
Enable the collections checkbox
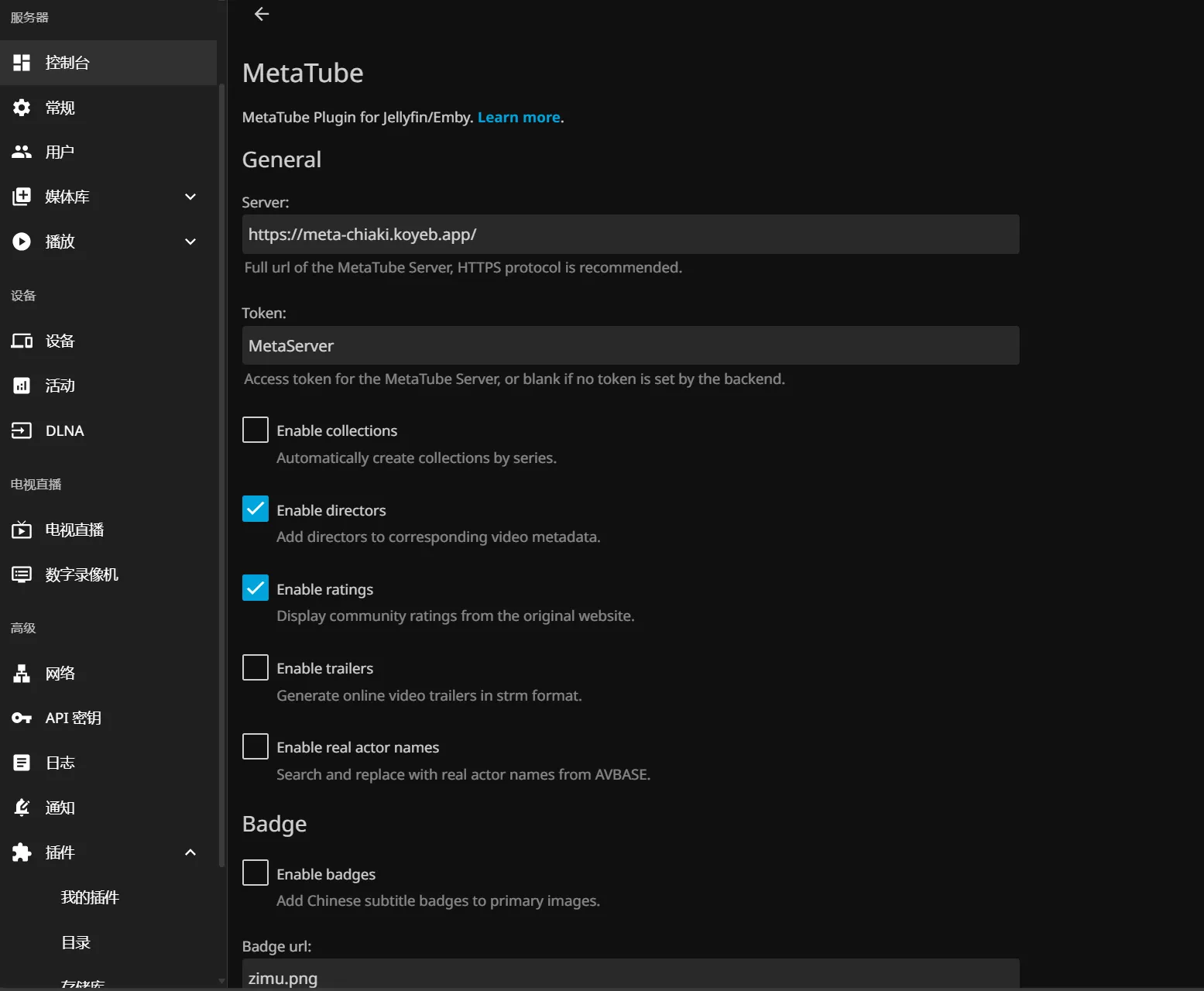pos(256,430)
